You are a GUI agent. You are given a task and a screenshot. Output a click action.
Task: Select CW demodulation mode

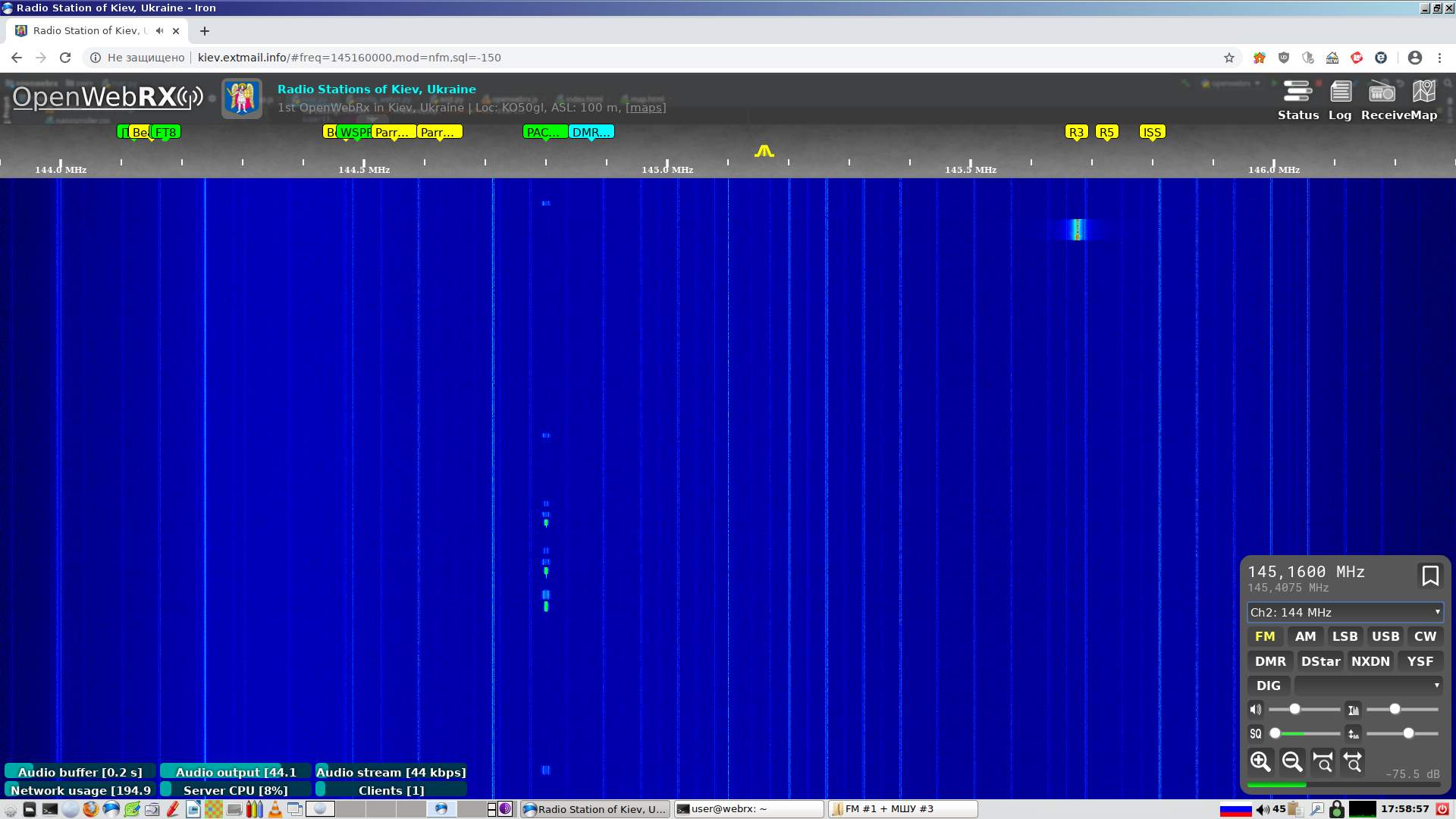pos(1425,637)
